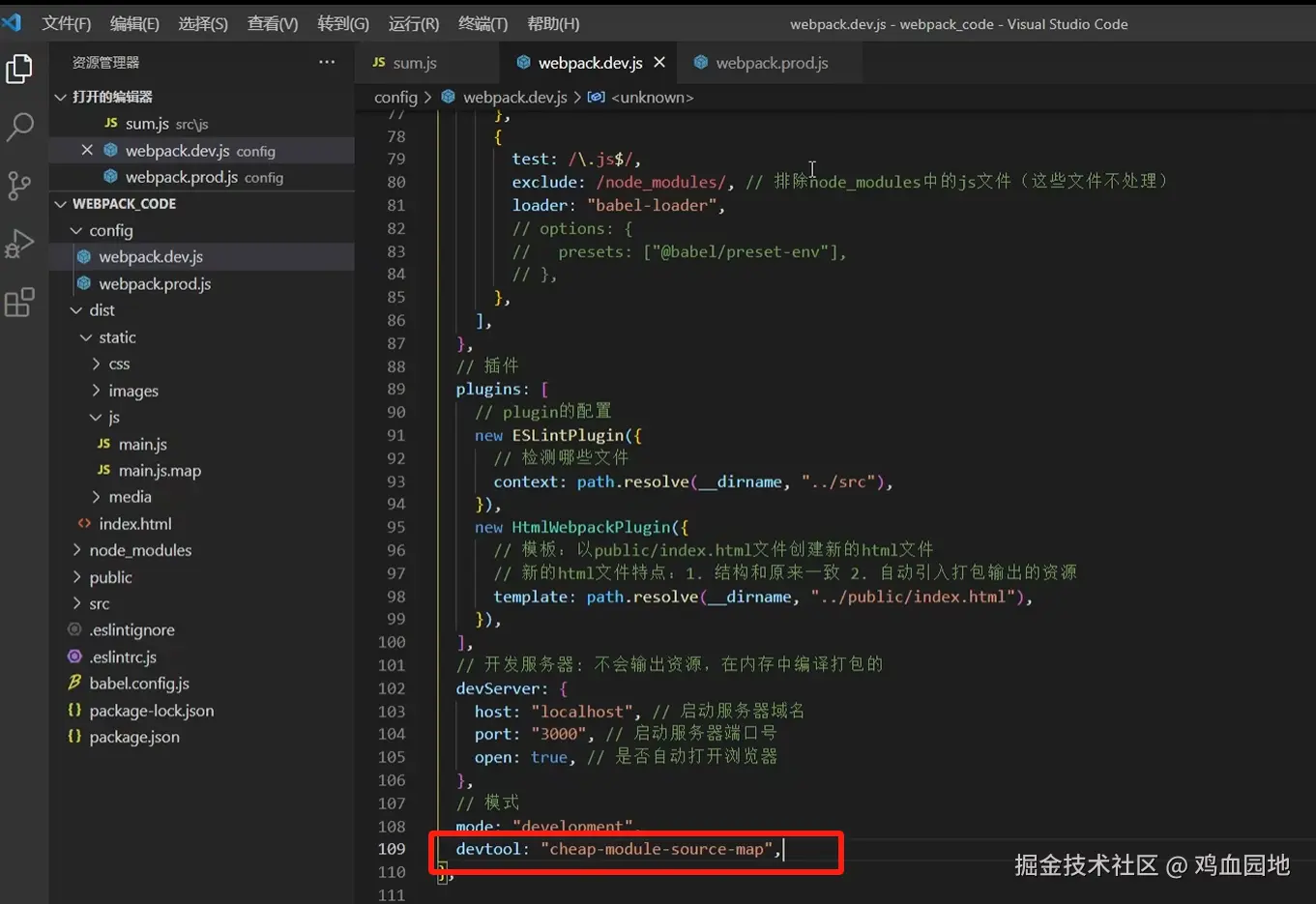
Task: Click webpack.dev.js in the breadcrumb
Action: (x=514, y=97)
